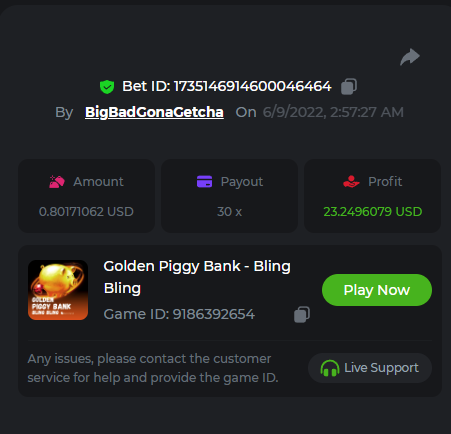Select the Golden Piggy Bank - Bling Bling title
451x434 pixels.
[x=197, y=277]
